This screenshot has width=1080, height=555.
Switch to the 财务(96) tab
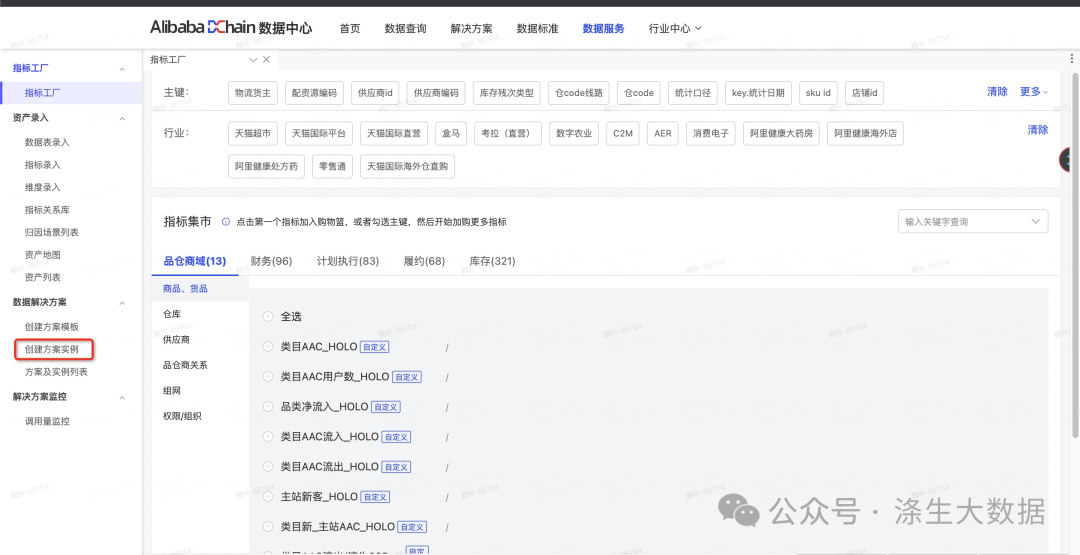271,262
